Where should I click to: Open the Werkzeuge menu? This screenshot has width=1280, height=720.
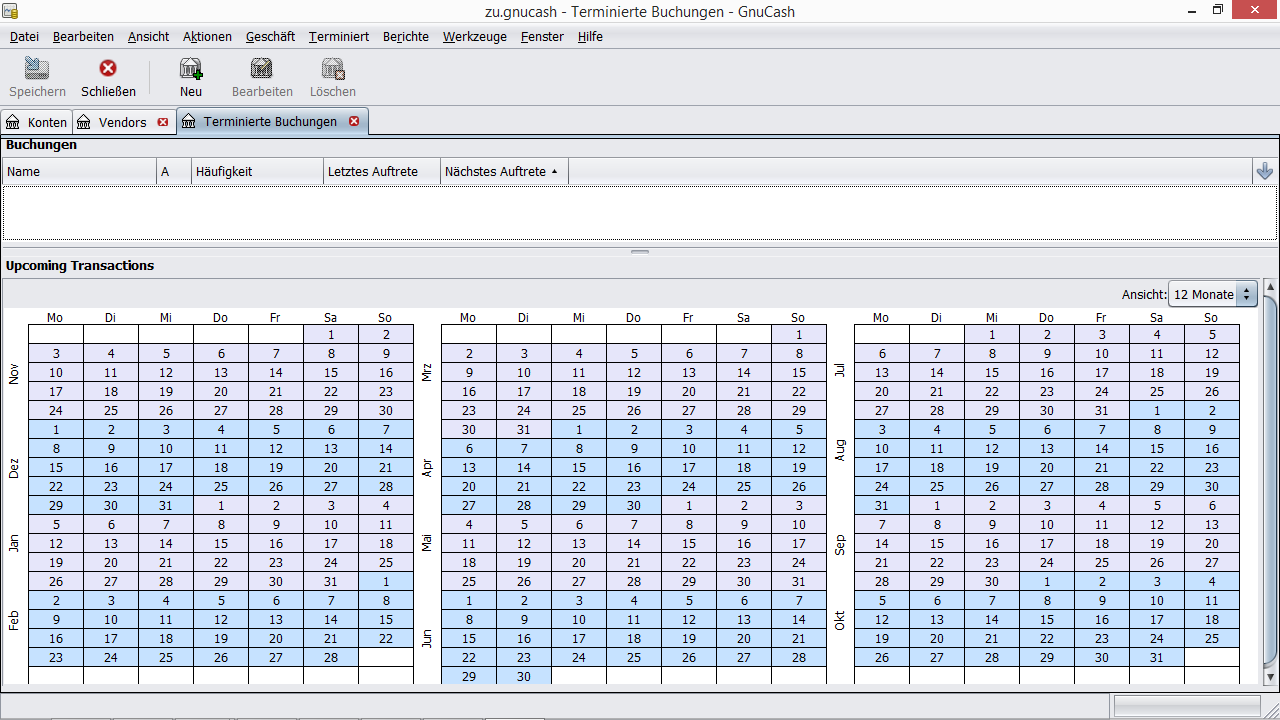click(474, 37)
